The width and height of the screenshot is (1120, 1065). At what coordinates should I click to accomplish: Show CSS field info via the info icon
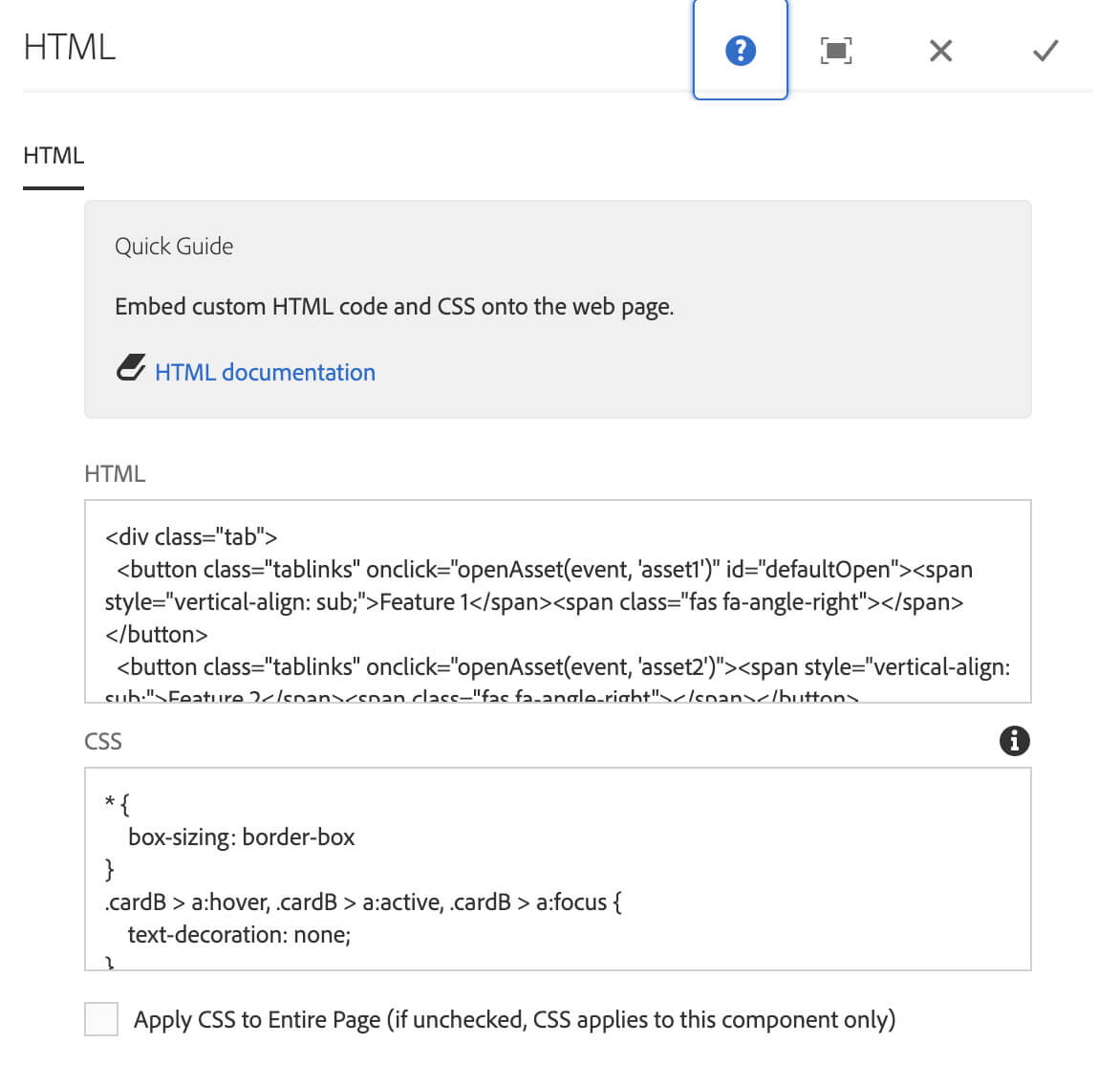tap(1014, 741)
